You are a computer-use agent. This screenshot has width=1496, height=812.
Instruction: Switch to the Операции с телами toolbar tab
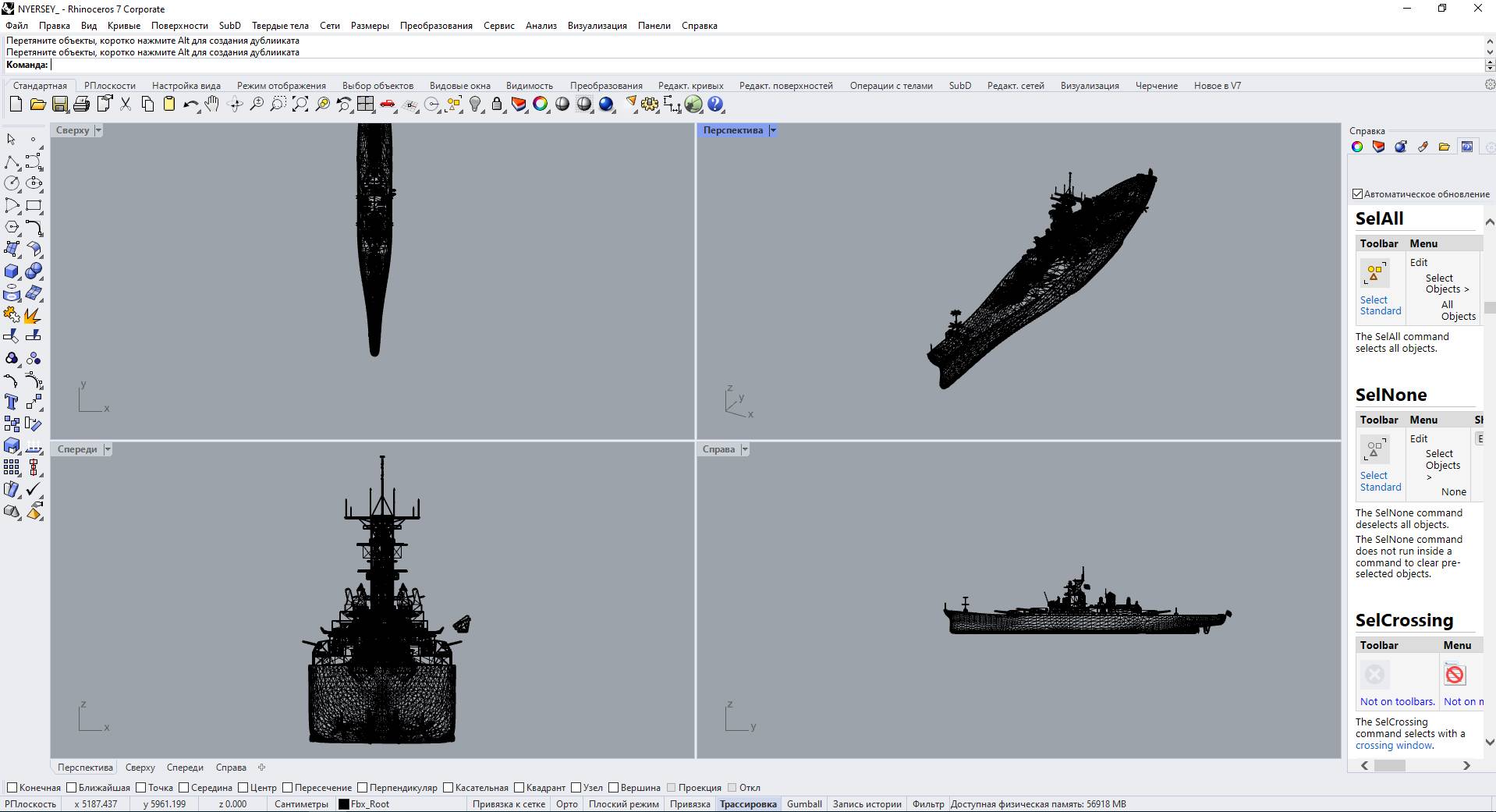tap(891, 86)
